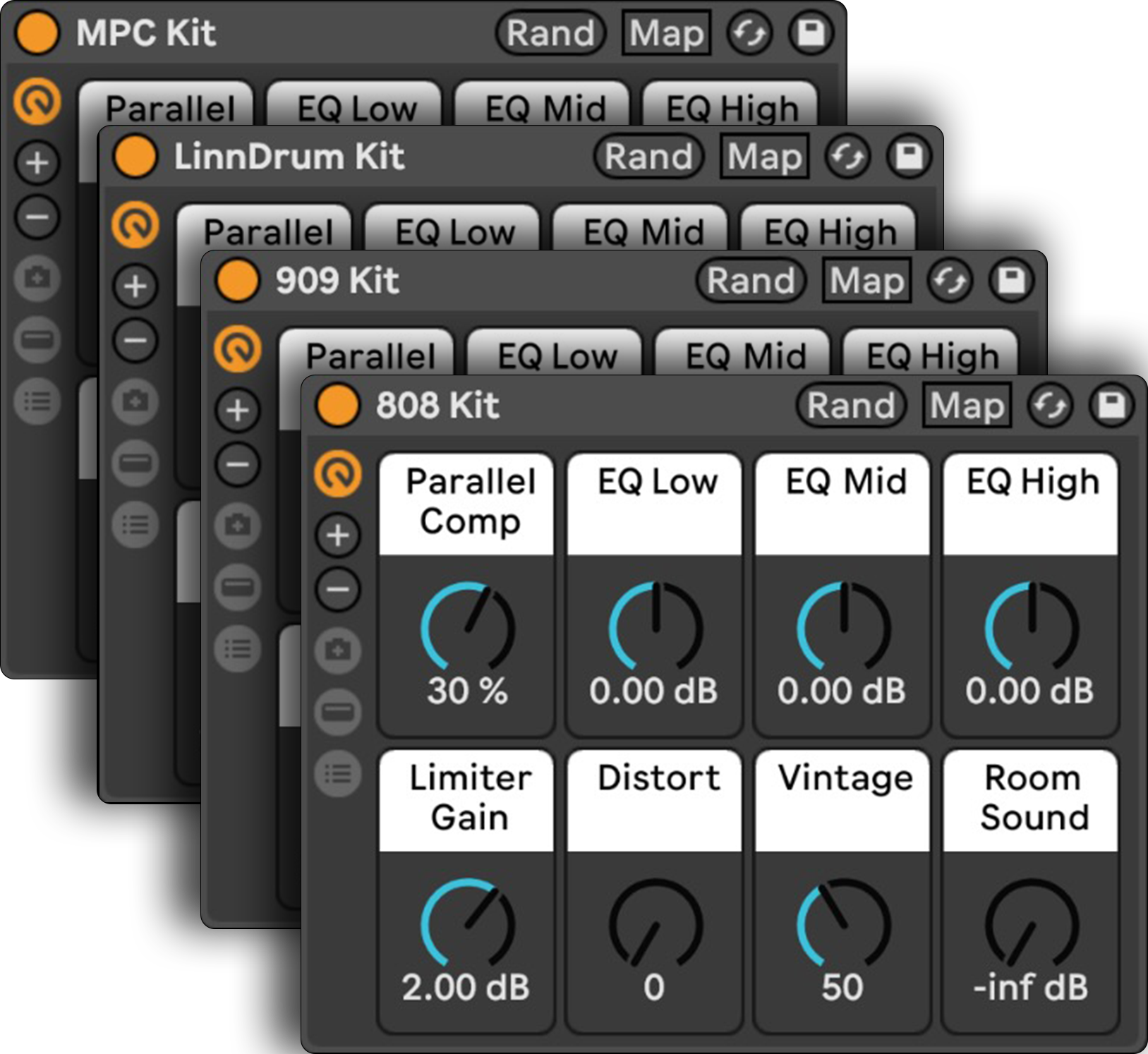The image size is (1148, 1054).
Task: Save the 808 Kit rack preset
Action: (1111, 406)
